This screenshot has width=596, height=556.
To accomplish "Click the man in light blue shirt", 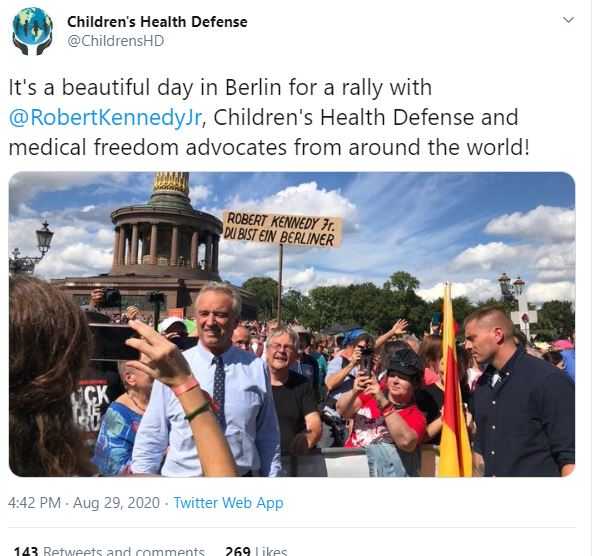I will [211, 380].
